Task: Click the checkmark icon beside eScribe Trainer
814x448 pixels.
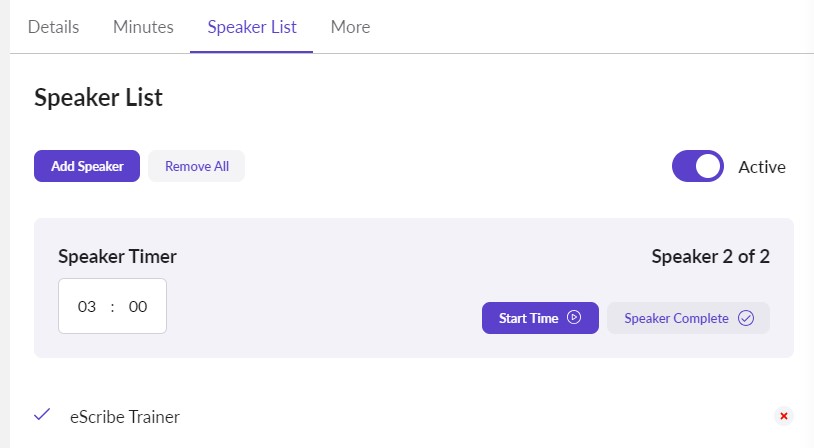Action: click(42, 415)
